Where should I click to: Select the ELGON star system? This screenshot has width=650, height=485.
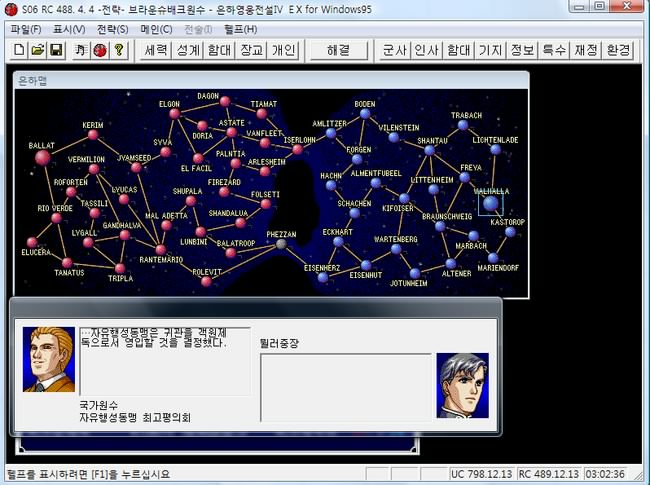(175, 114)
